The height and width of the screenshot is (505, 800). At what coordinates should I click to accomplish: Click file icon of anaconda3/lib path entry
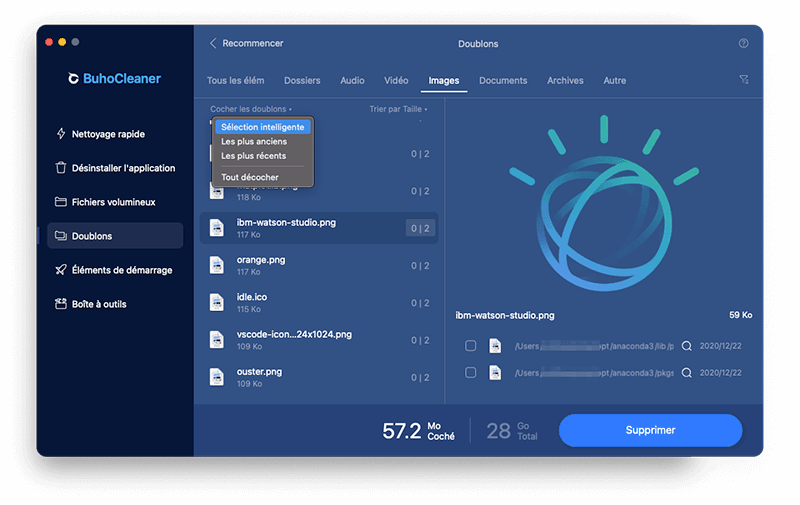click(495, 346)
